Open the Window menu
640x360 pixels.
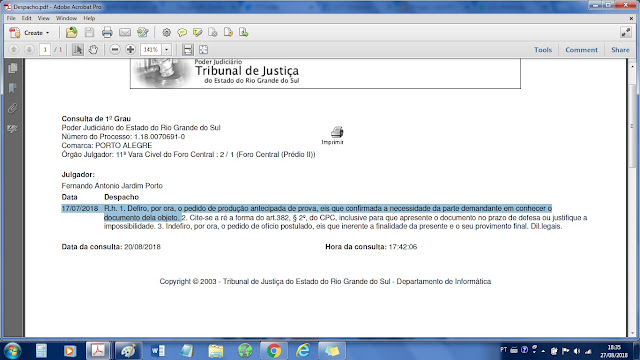(x=66, y=18)
